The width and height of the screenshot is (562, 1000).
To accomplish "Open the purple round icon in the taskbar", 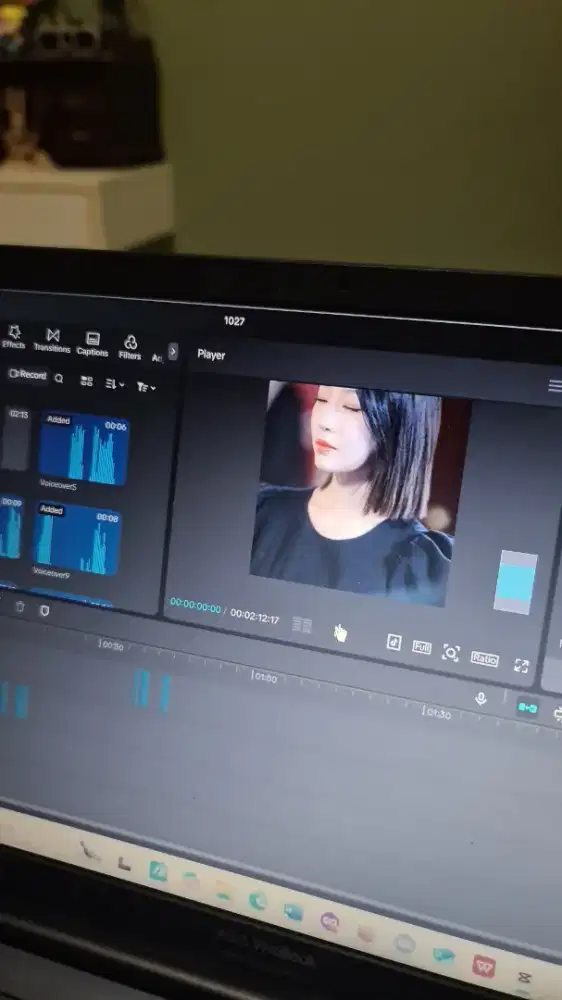I will 330,922.
